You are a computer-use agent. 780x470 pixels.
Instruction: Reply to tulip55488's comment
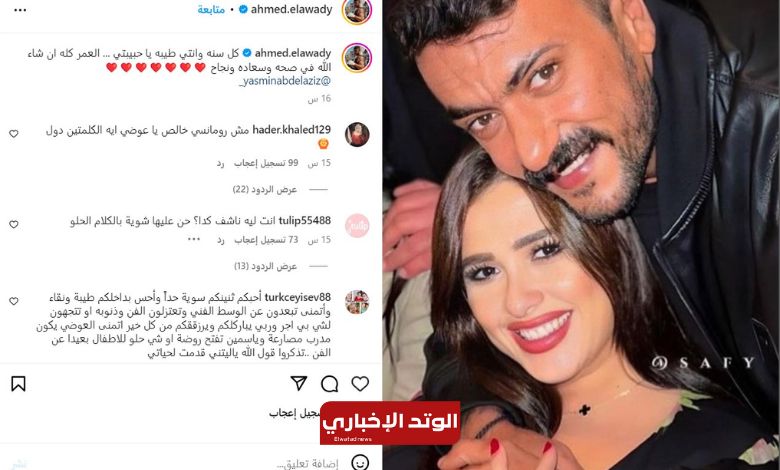click(220, 240)
